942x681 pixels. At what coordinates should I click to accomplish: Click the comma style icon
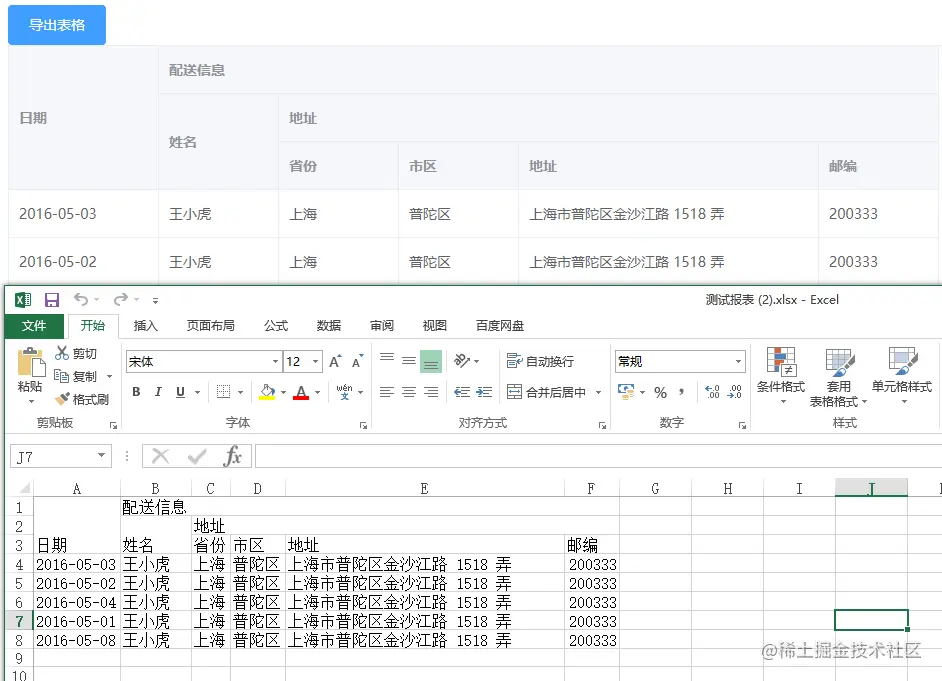[681, 392]
